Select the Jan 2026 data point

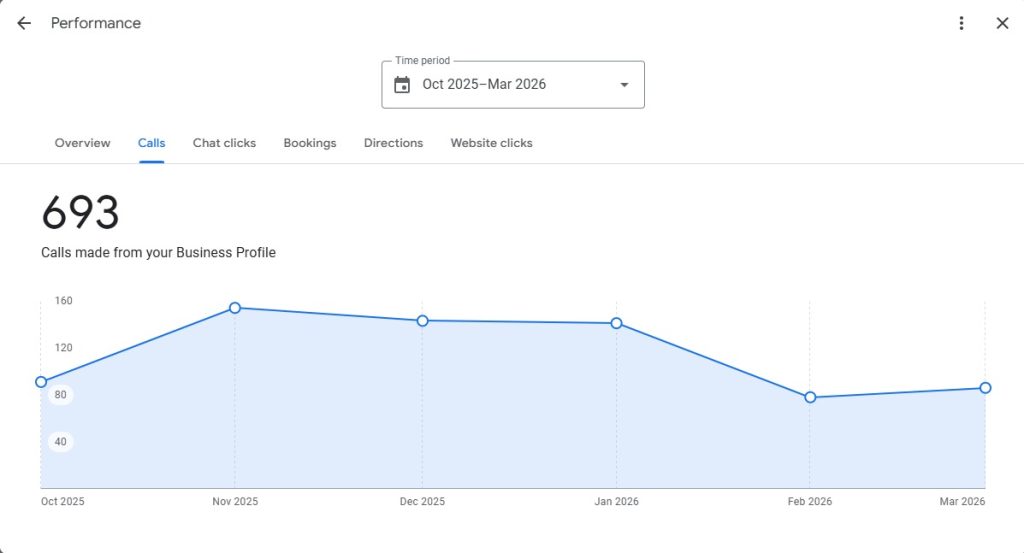(x=616, y=323)
